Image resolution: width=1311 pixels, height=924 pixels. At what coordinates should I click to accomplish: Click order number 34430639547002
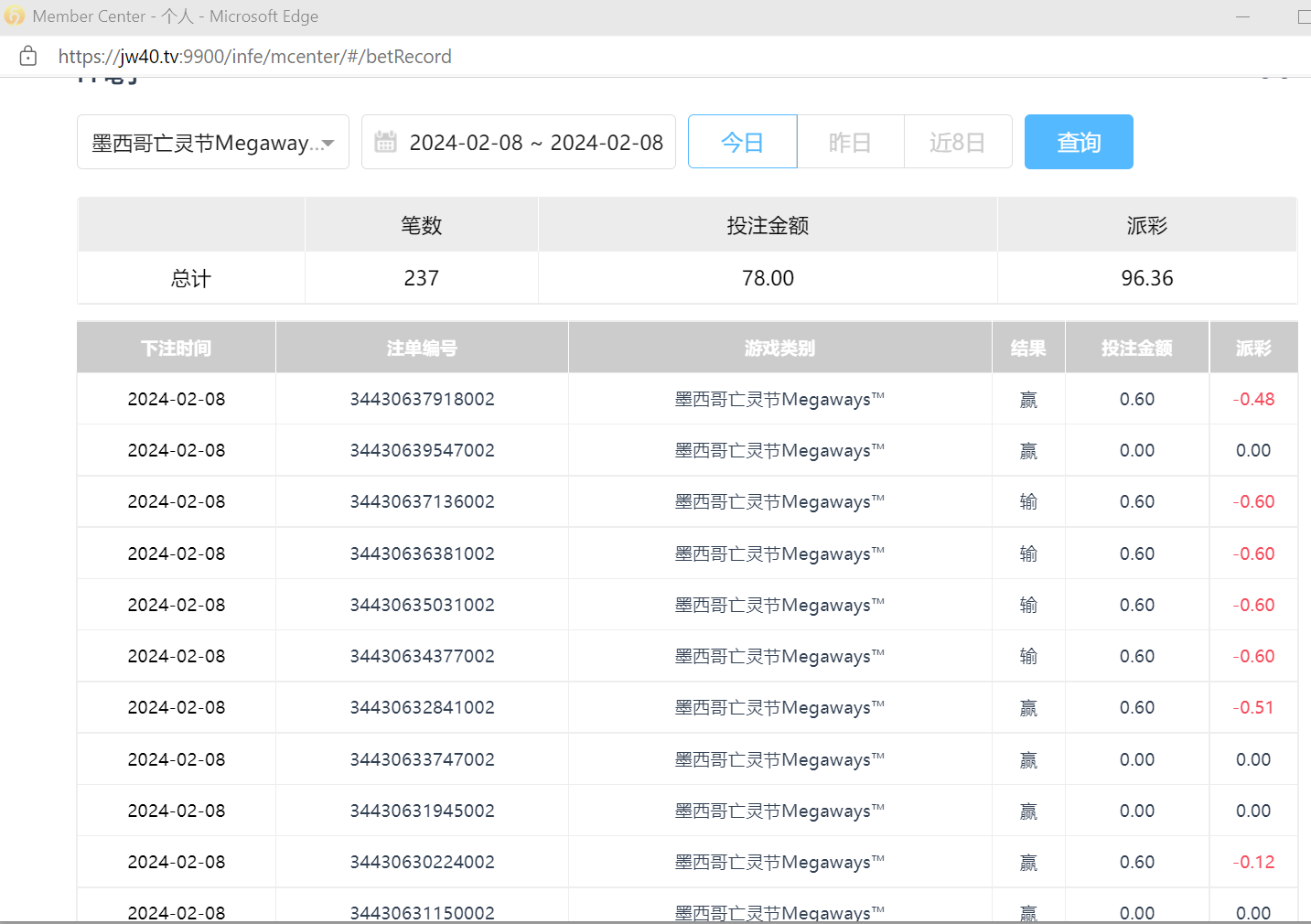[x=422, y=450]
